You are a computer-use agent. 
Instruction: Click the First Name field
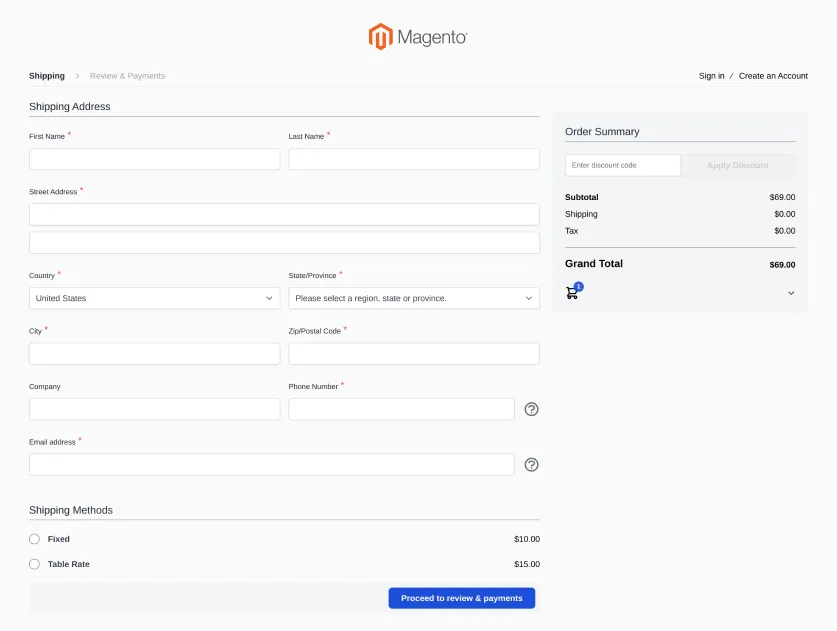click(154, 158)
